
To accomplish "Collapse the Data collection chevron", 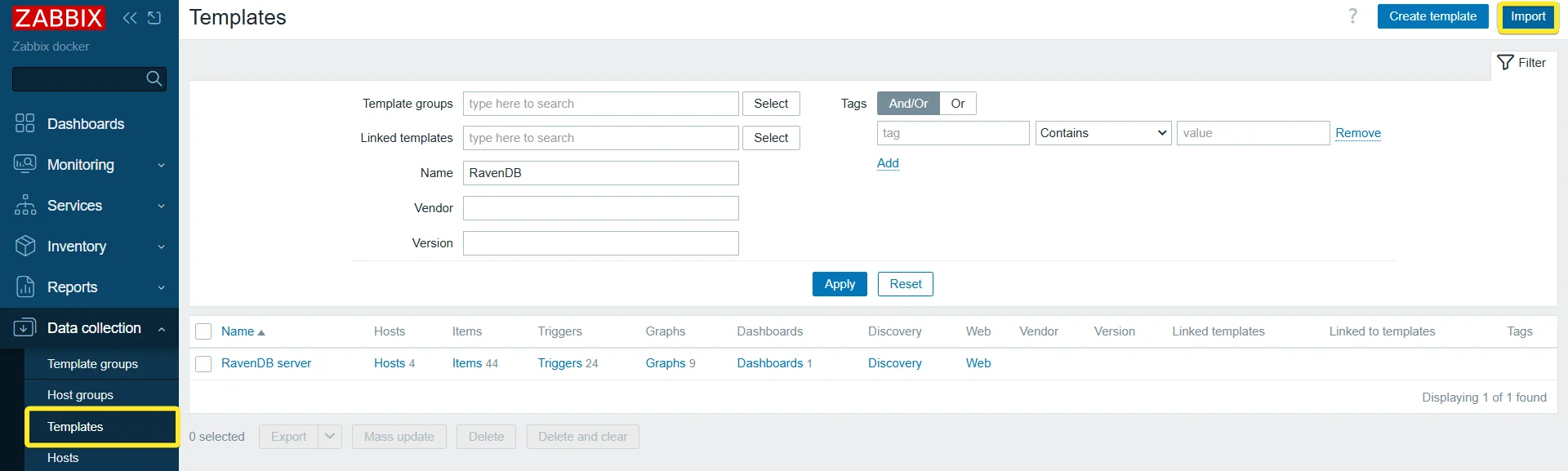I will tap(161, 328).
